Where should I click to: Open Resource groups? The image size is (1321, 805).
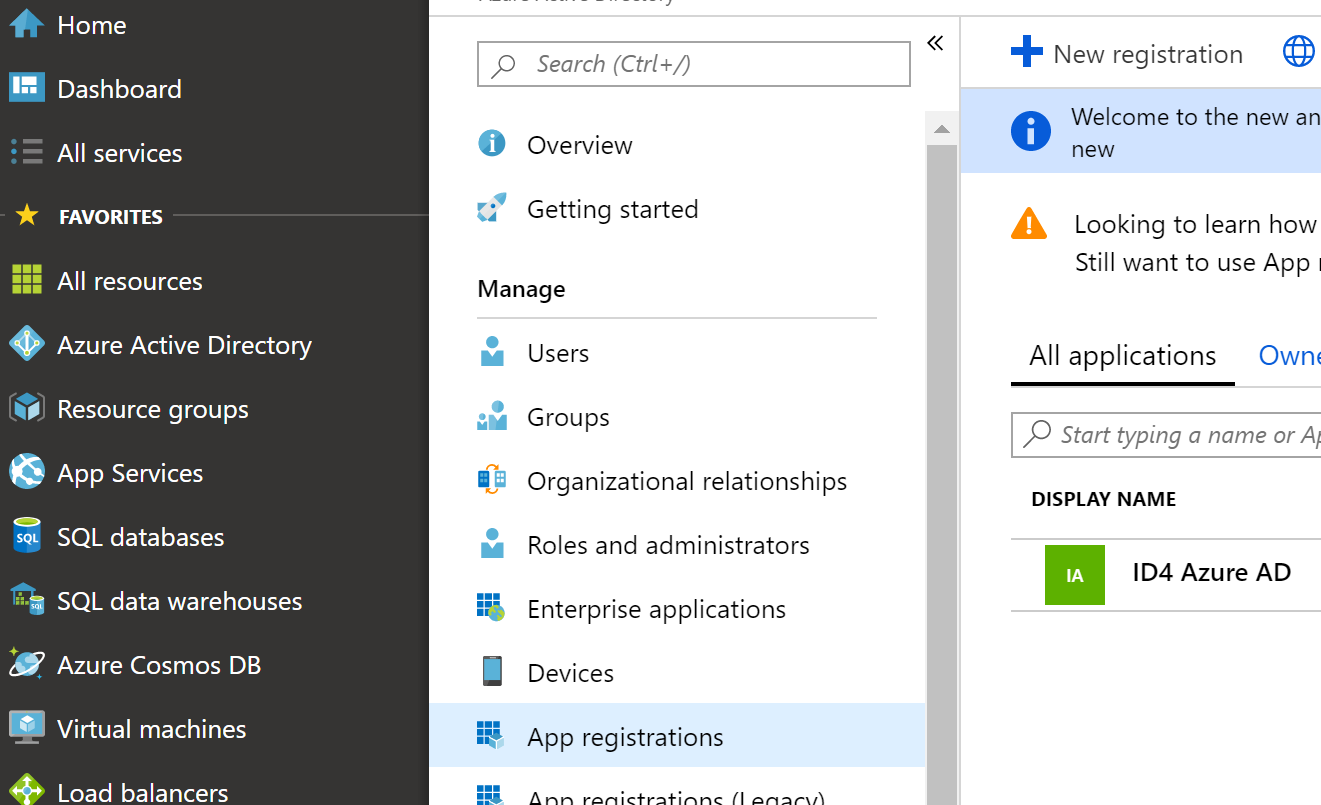click(x=152, y=408)
